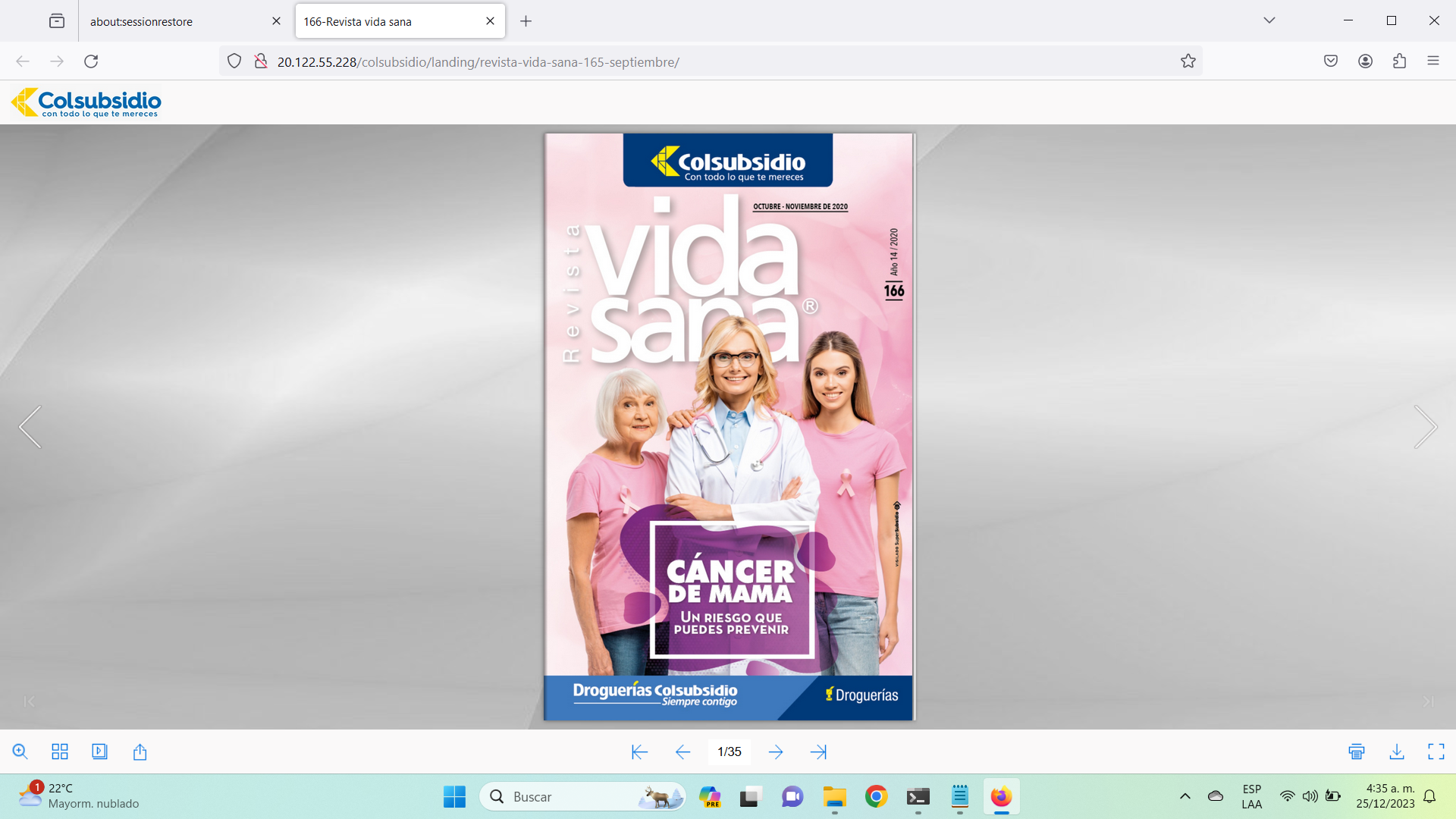This screenshot has height=819, width=1456.
Task: Start the autoplay slideshow icon
Action: click(99, 752)
